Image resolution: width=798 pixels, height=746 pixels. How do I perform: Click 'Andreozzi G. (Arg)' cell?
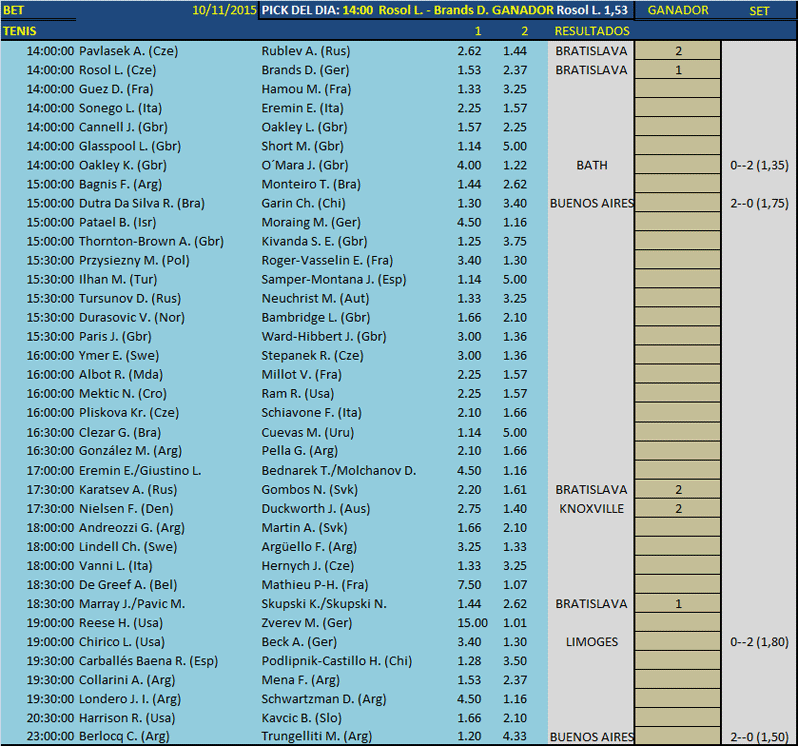coord(131,528)
